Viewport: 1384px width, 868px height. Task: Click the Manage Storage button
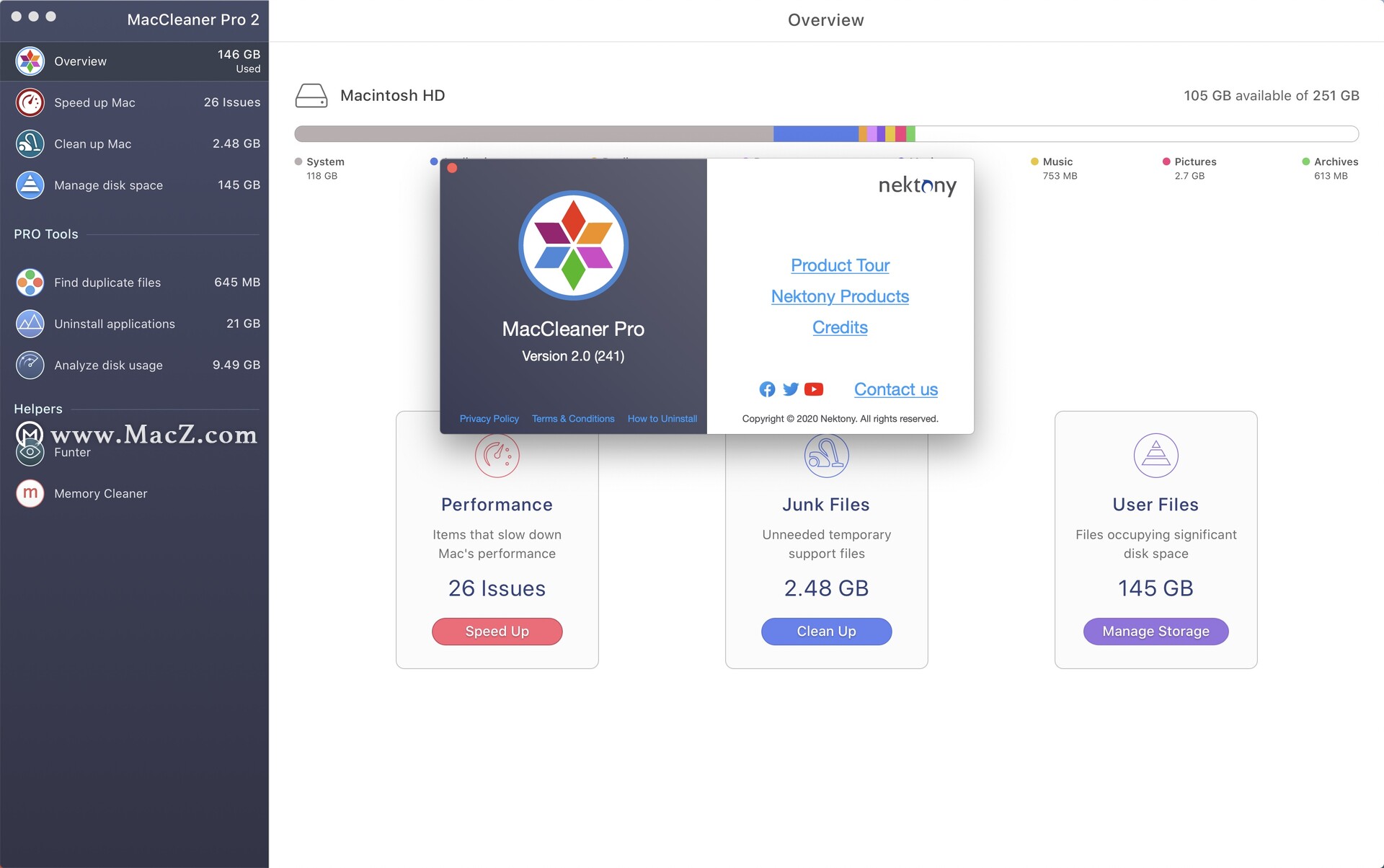1155,632
